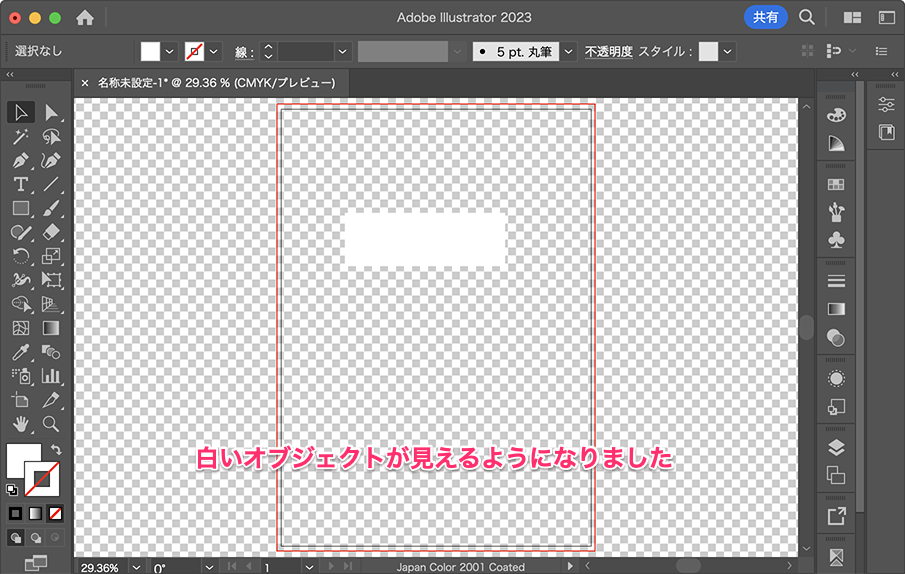The height and width of the screenshot is (574, 905).
Task: Set paint mode to None
Action: (x=55, y=513)
